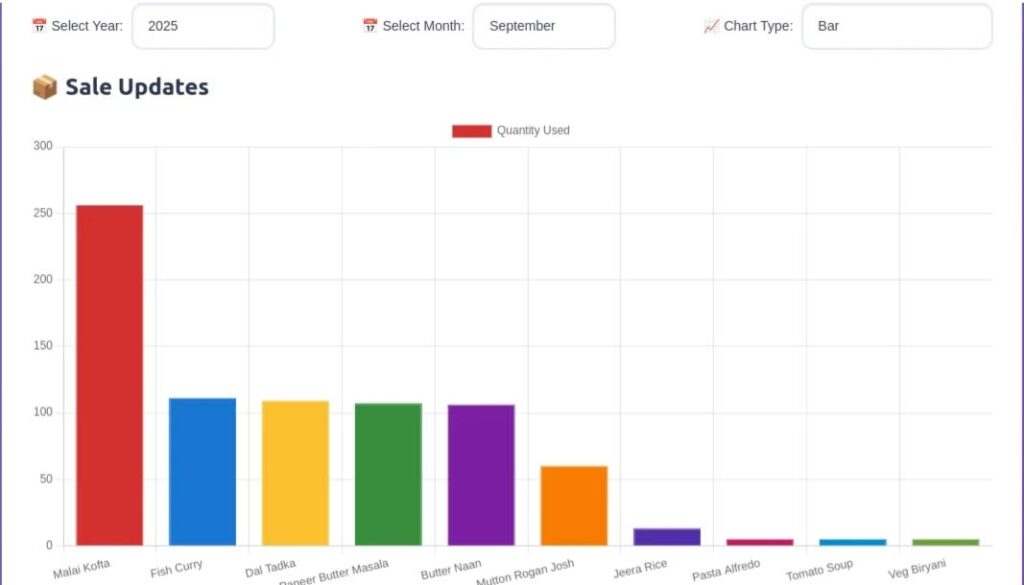Open the Select Month dropdown

(x=543, y=26)
